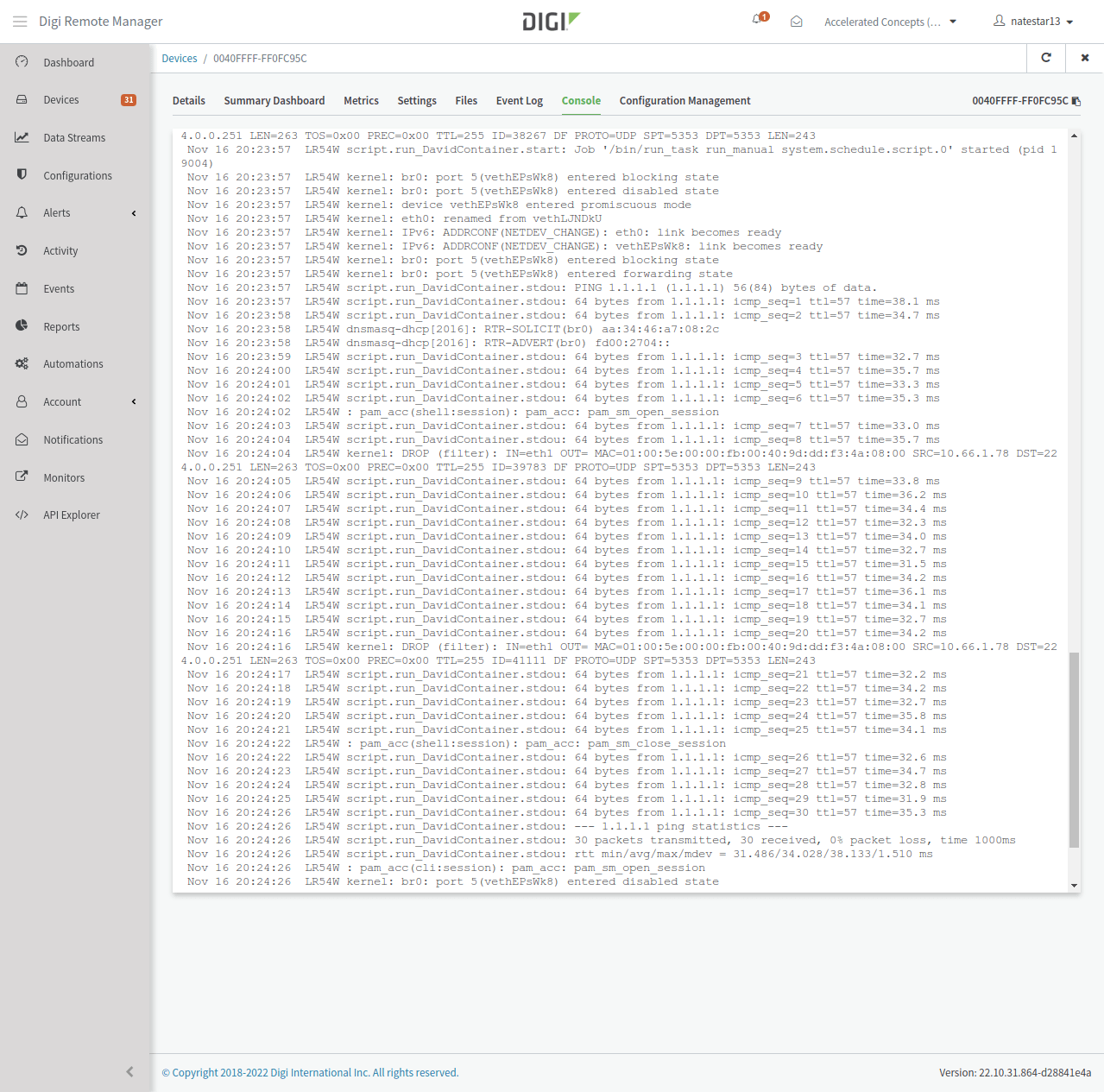
Task: Click the Version 22.10.31.864 footer text
Action: pyautogui.click(x=1015, y=1073)
